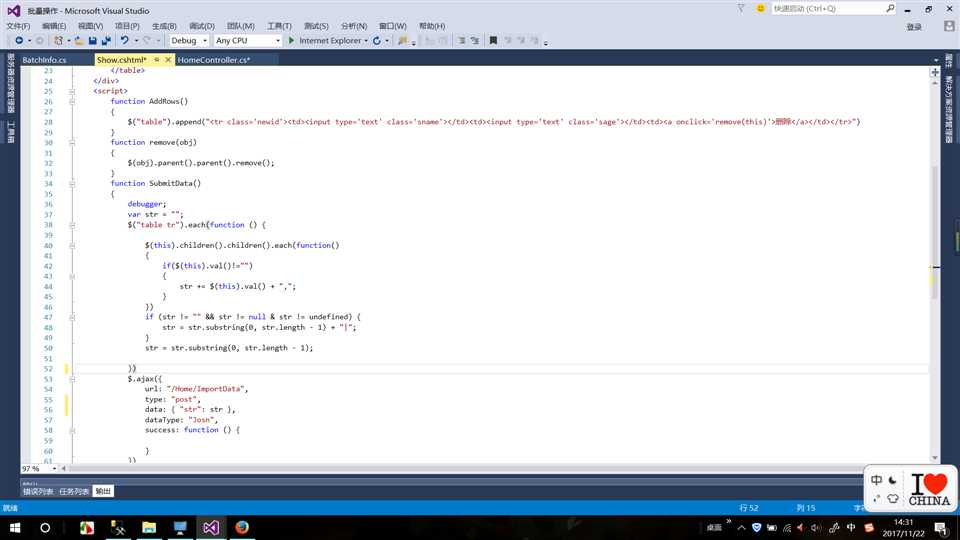Click the shield security icon in the system tray
The image size is (960, 540).
click(757, 528)
